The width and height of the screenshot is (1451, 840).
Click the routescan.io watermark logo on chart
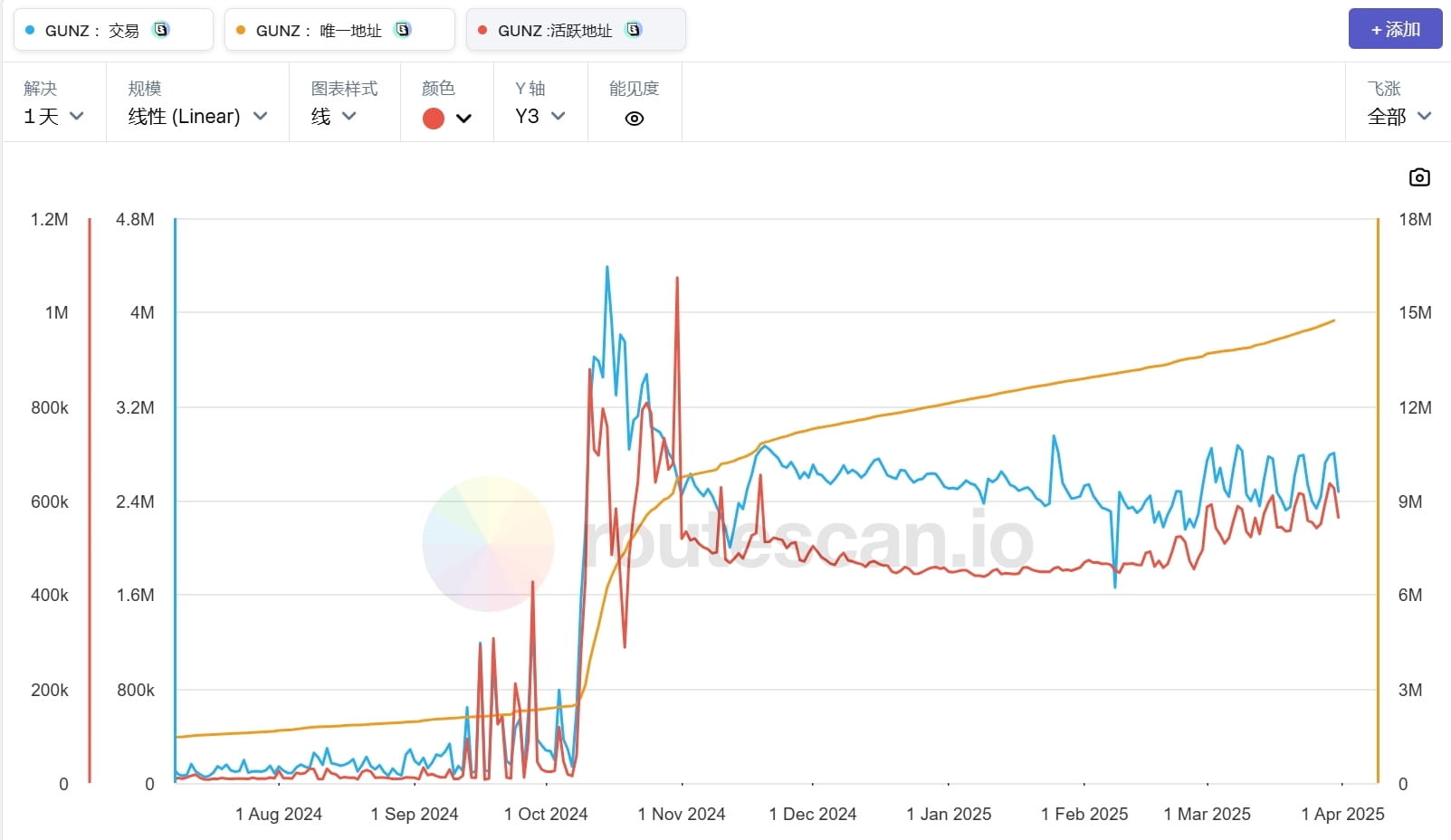[x=489, y=543]
